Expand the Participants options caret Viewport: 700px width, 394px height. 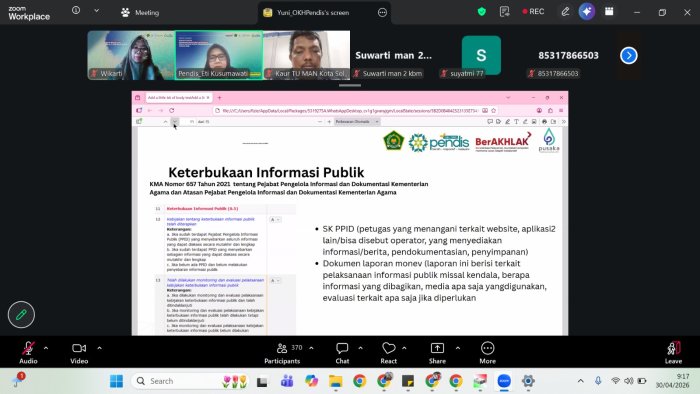coord(311,348)
